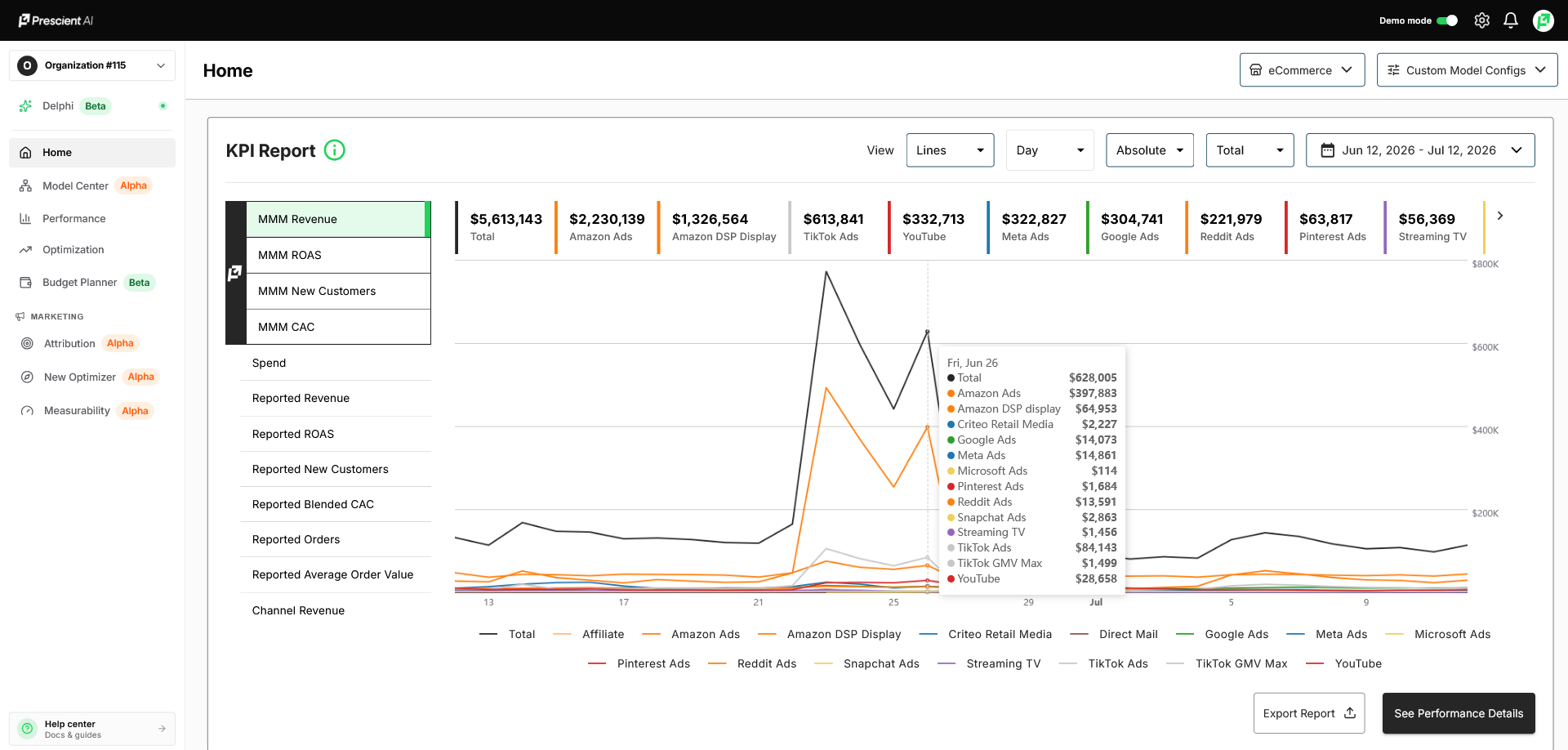Viewport: 1568px width, 750px height.
Task: Click See Performance Details button
Action: [1459, 713]
